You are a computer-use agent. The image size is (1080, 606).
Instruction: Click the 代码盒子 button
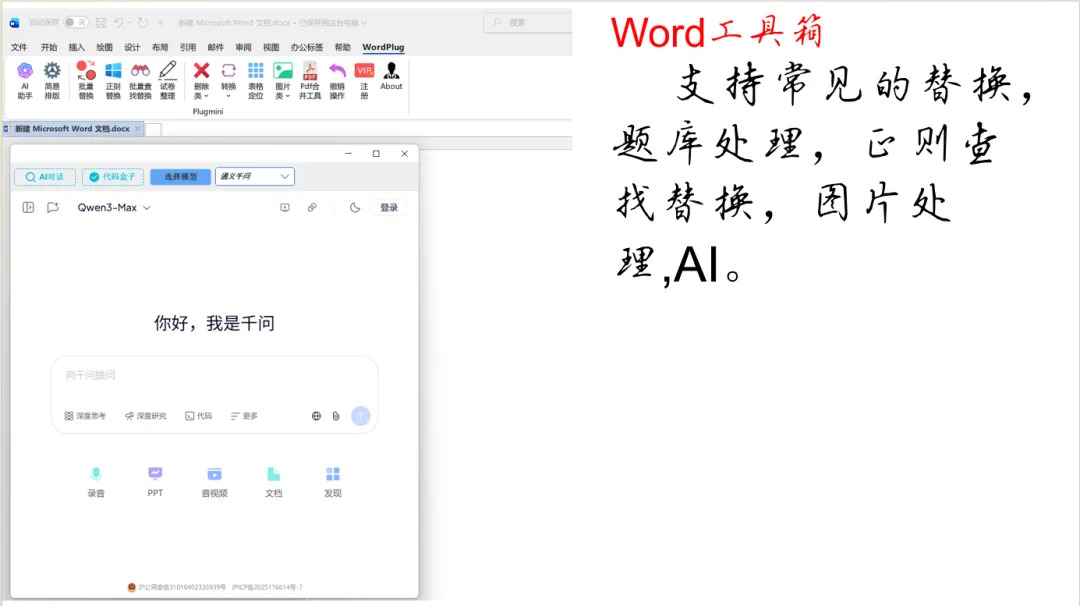click(113, 177)
